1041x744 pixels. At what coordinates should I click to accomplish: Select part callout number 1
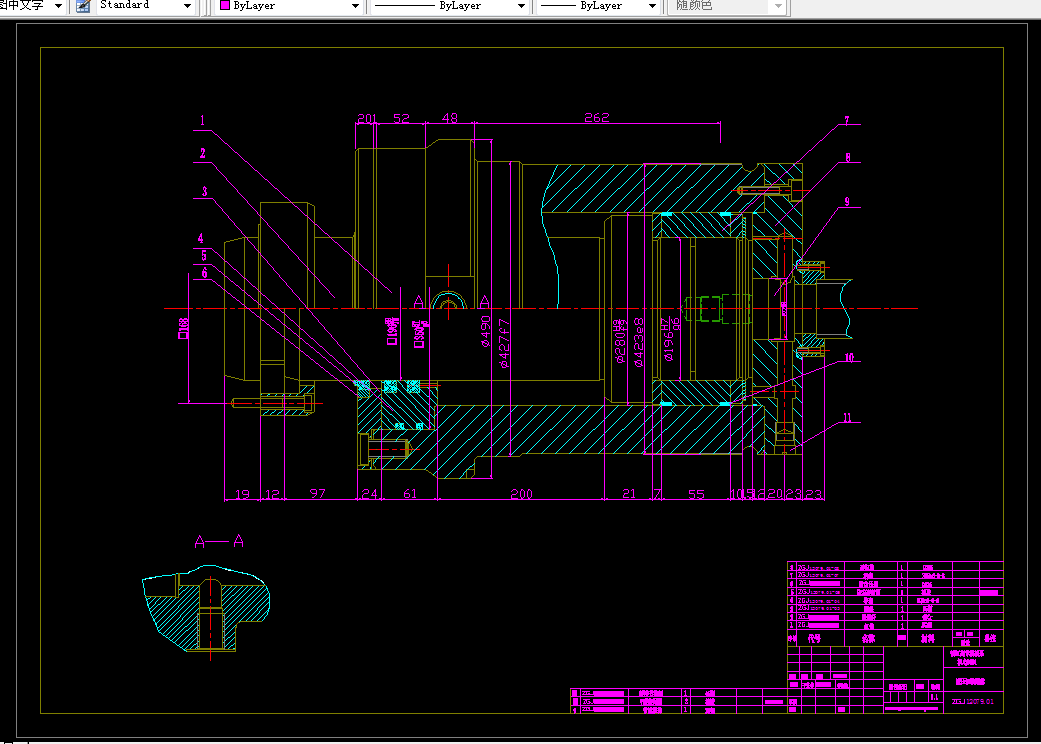[202, 121]
